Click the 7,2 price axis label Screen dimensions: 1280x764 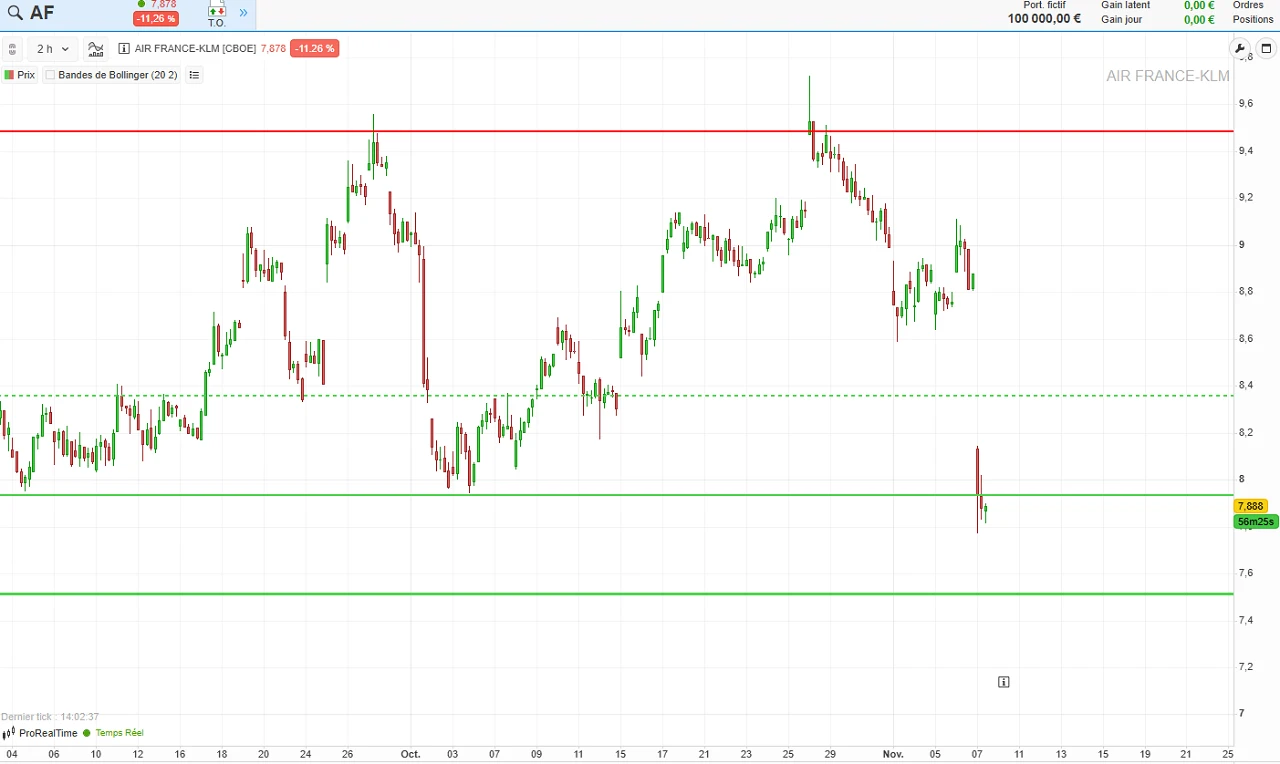(1246, 667)
